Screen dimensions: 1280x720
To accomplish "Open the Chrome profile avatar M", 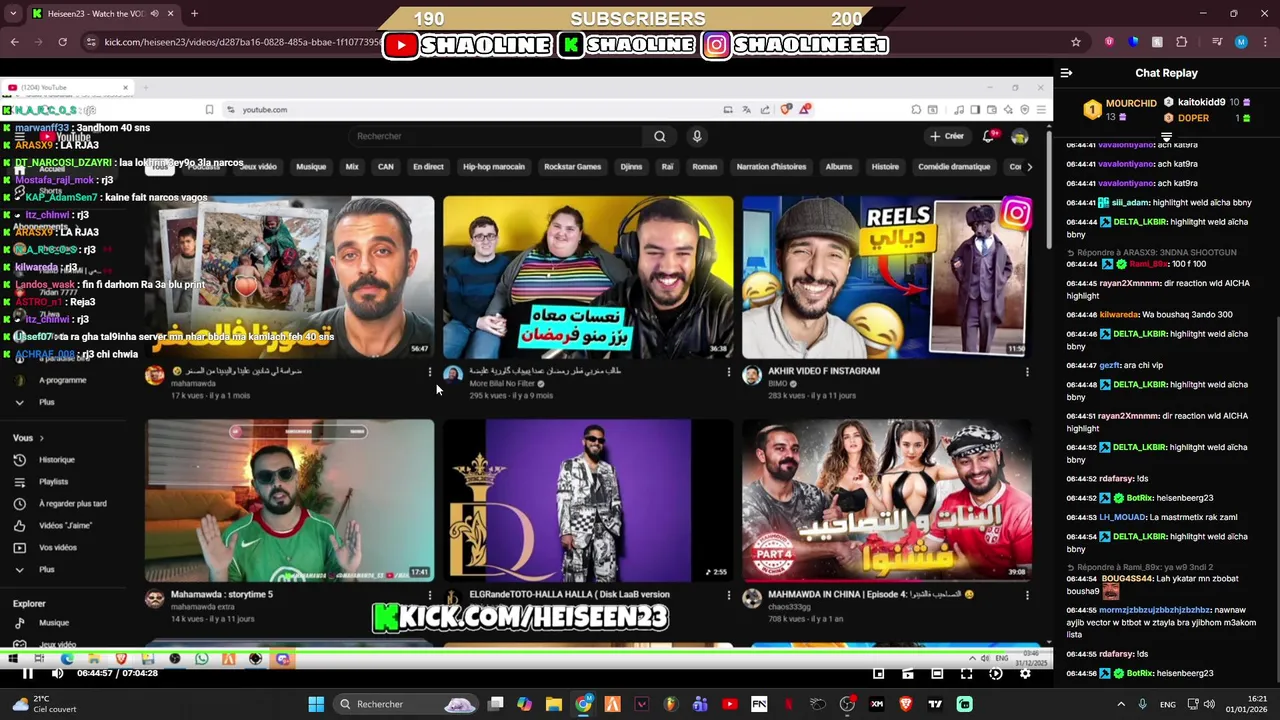I will click(x=1241, y=42).
